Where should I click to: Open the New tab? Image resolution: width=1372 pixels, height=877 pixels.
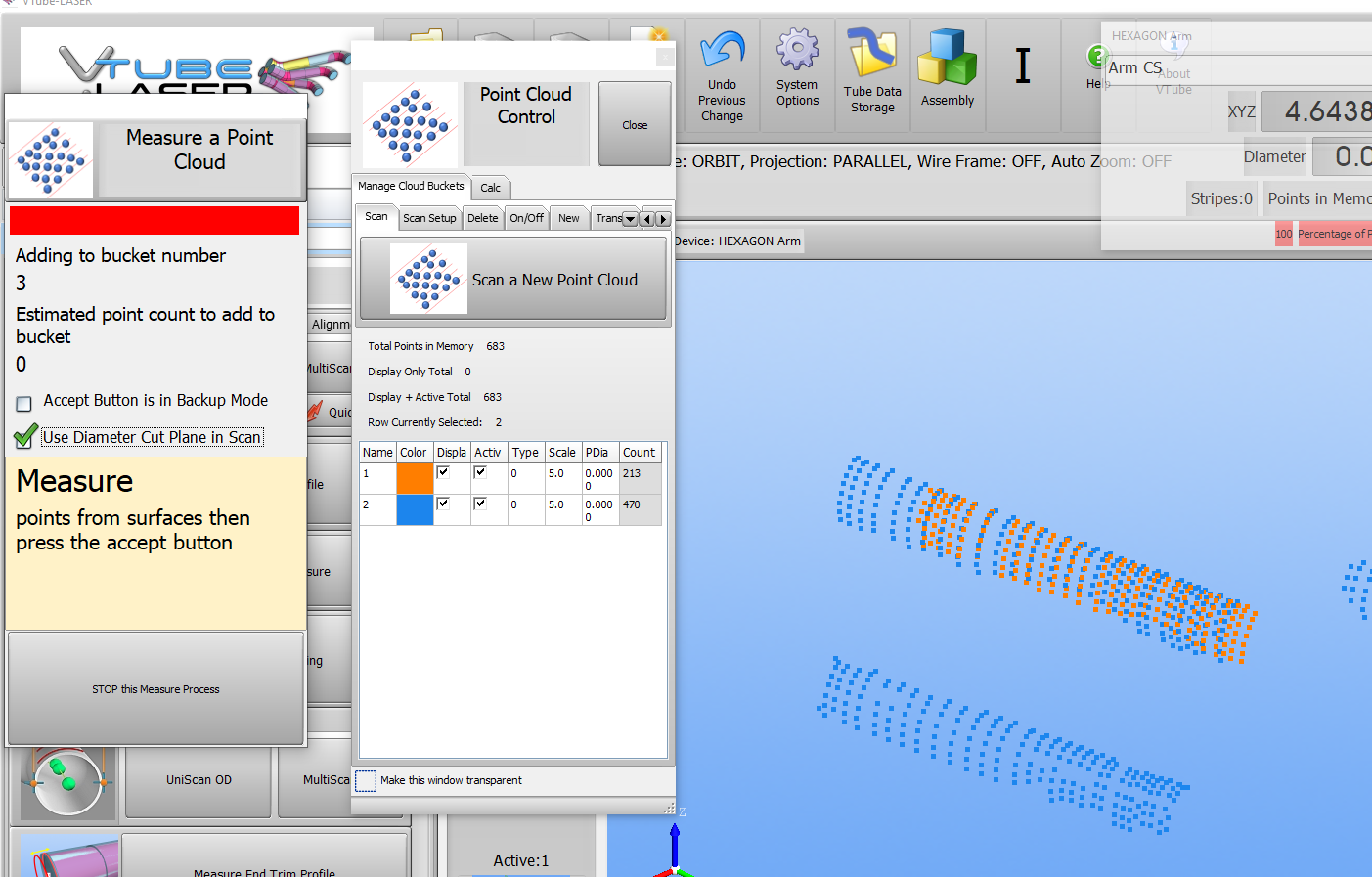[569, 218]
